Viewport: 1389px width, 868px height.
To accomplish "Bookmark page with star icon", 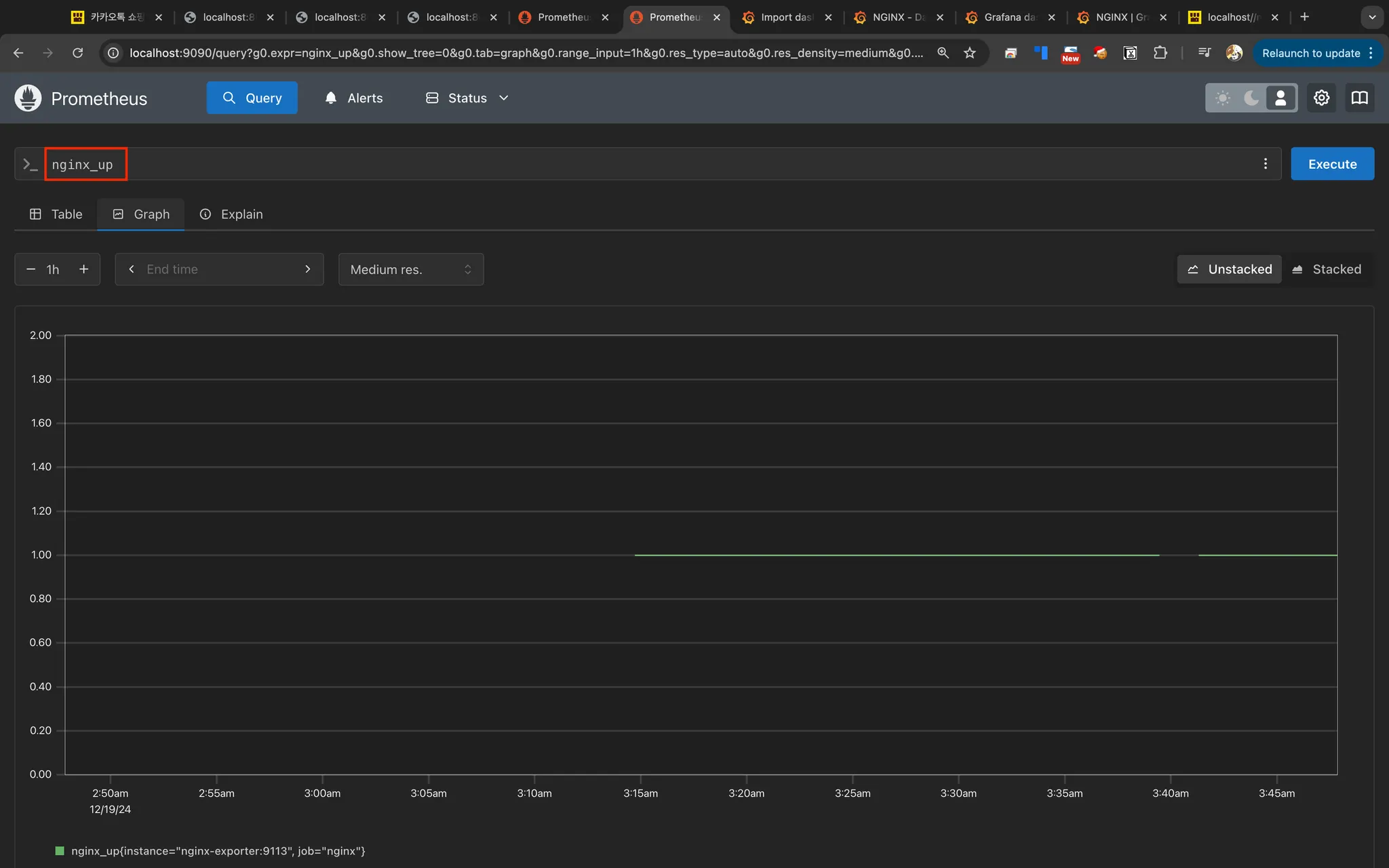I will coord(970,53).
